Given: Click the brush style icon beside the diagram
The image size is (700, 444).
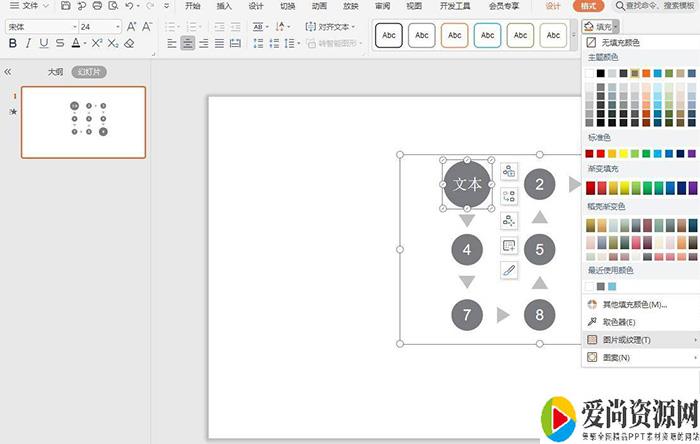Looking at the screenshot, I should pyautogui.click(x=509, y=270).
